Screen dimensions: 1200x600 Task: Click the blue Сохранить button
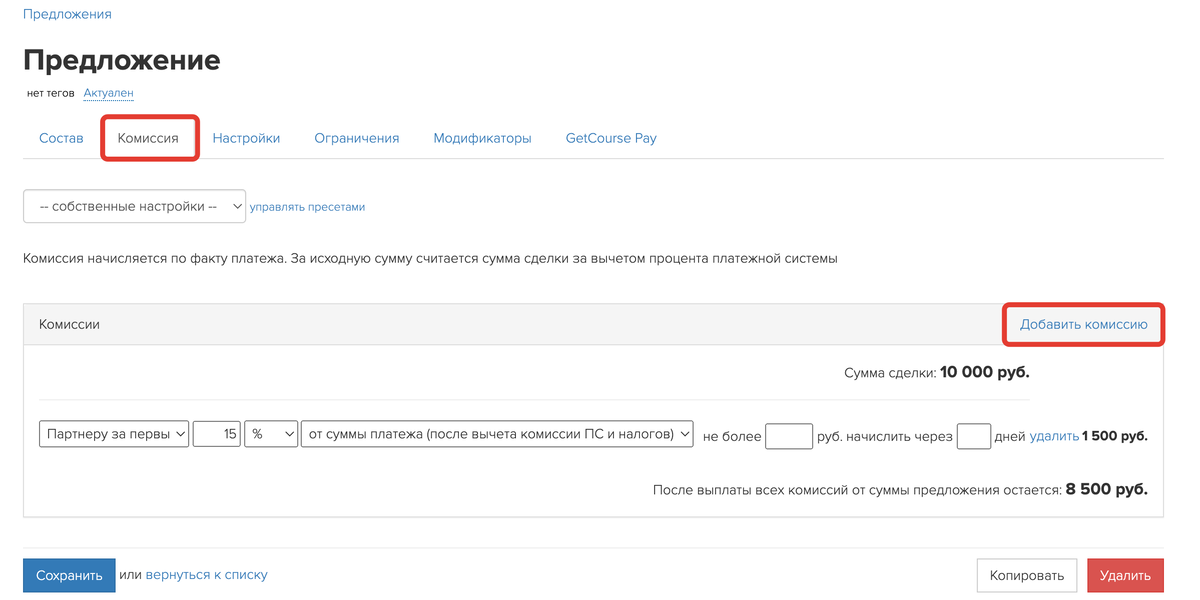(69, 575)
